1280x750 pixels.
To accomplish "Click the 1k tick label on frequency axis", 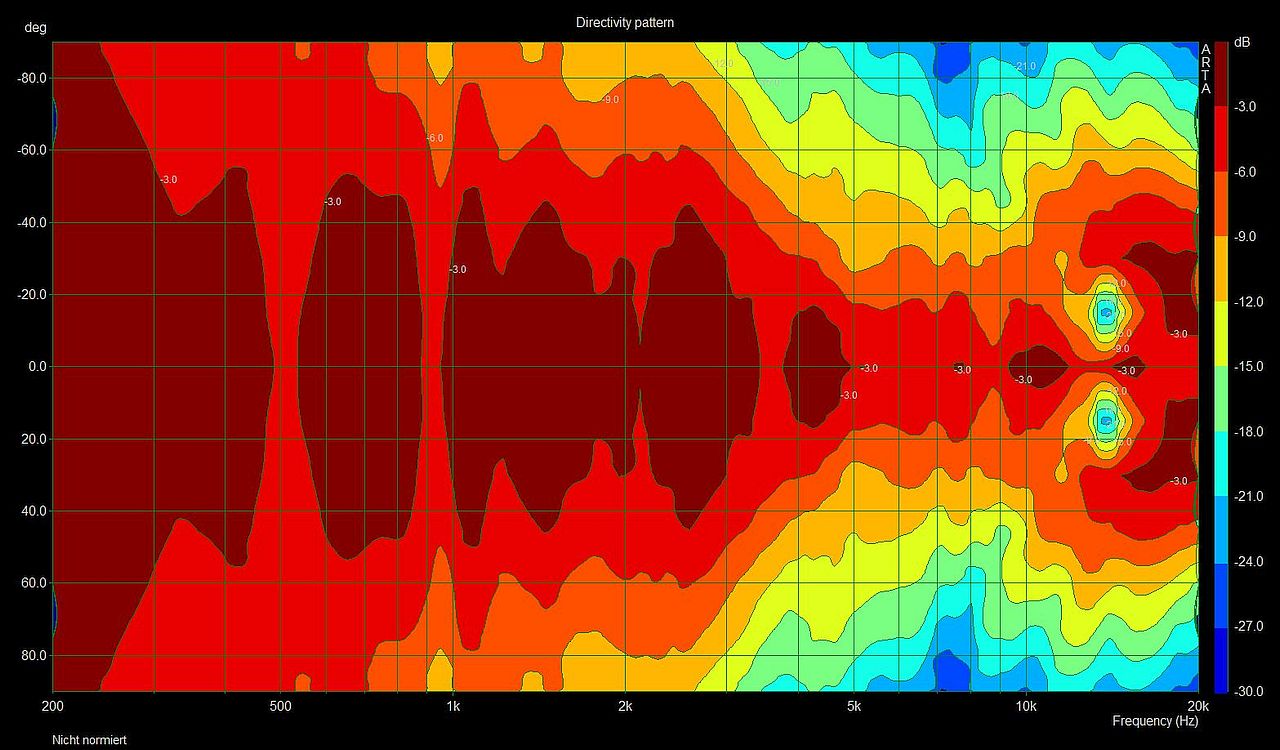I will click(453, 705).
